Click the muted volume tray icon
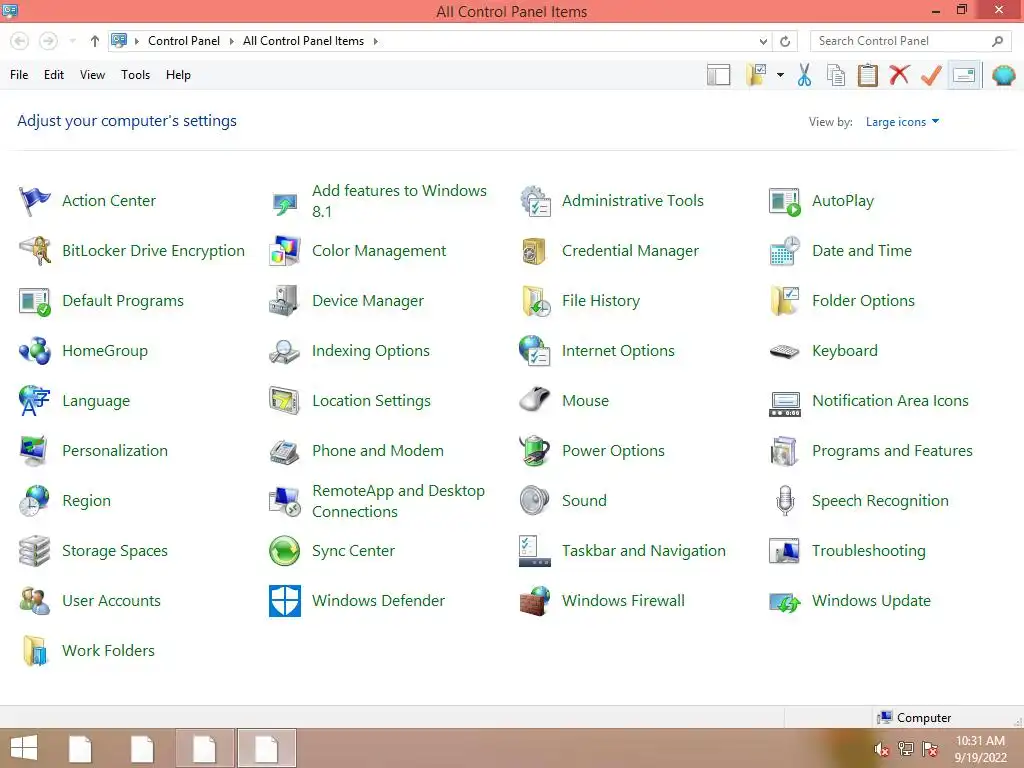The width and height of the screenshot is (1024, 768). point(881,750)
